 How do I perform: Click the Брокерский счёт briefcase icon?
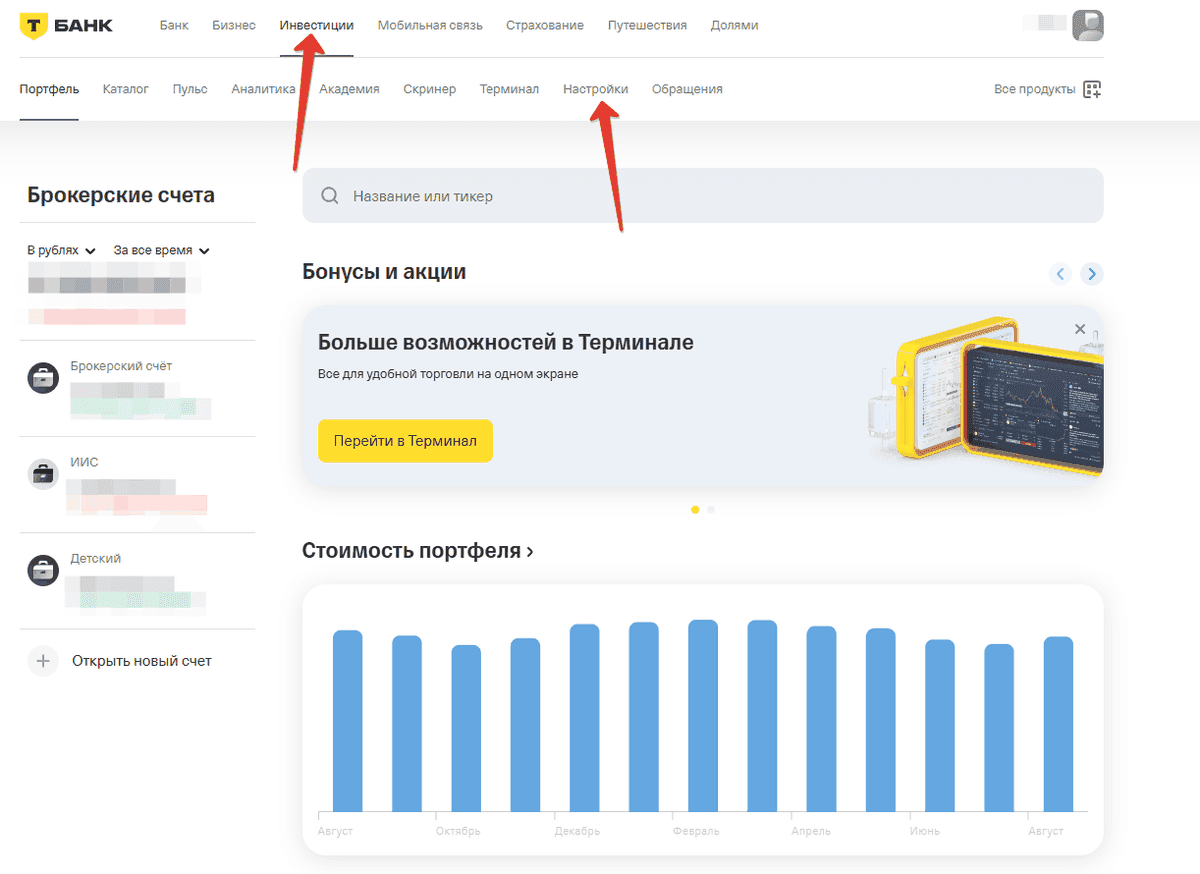[x=43, y=378]
